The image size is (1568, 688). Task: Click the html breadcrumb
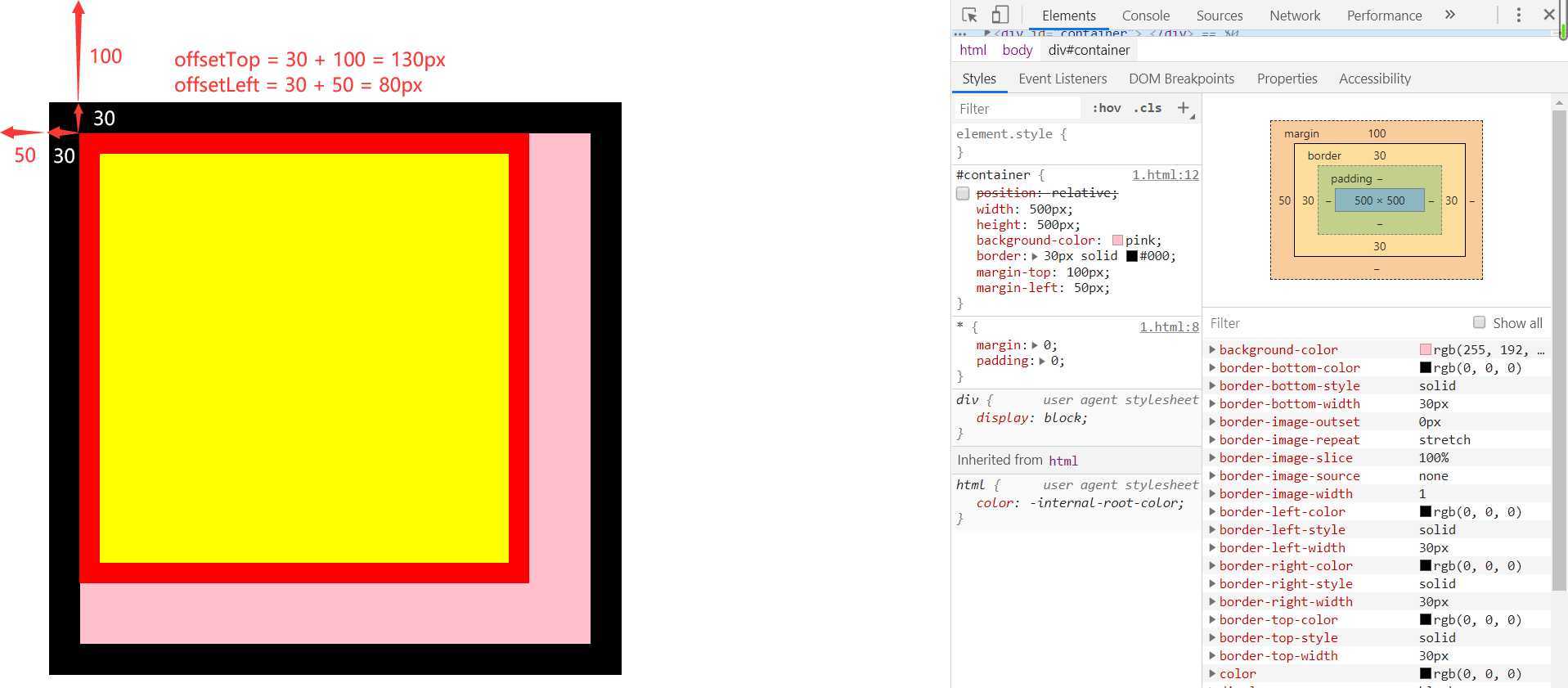[973, 50]
